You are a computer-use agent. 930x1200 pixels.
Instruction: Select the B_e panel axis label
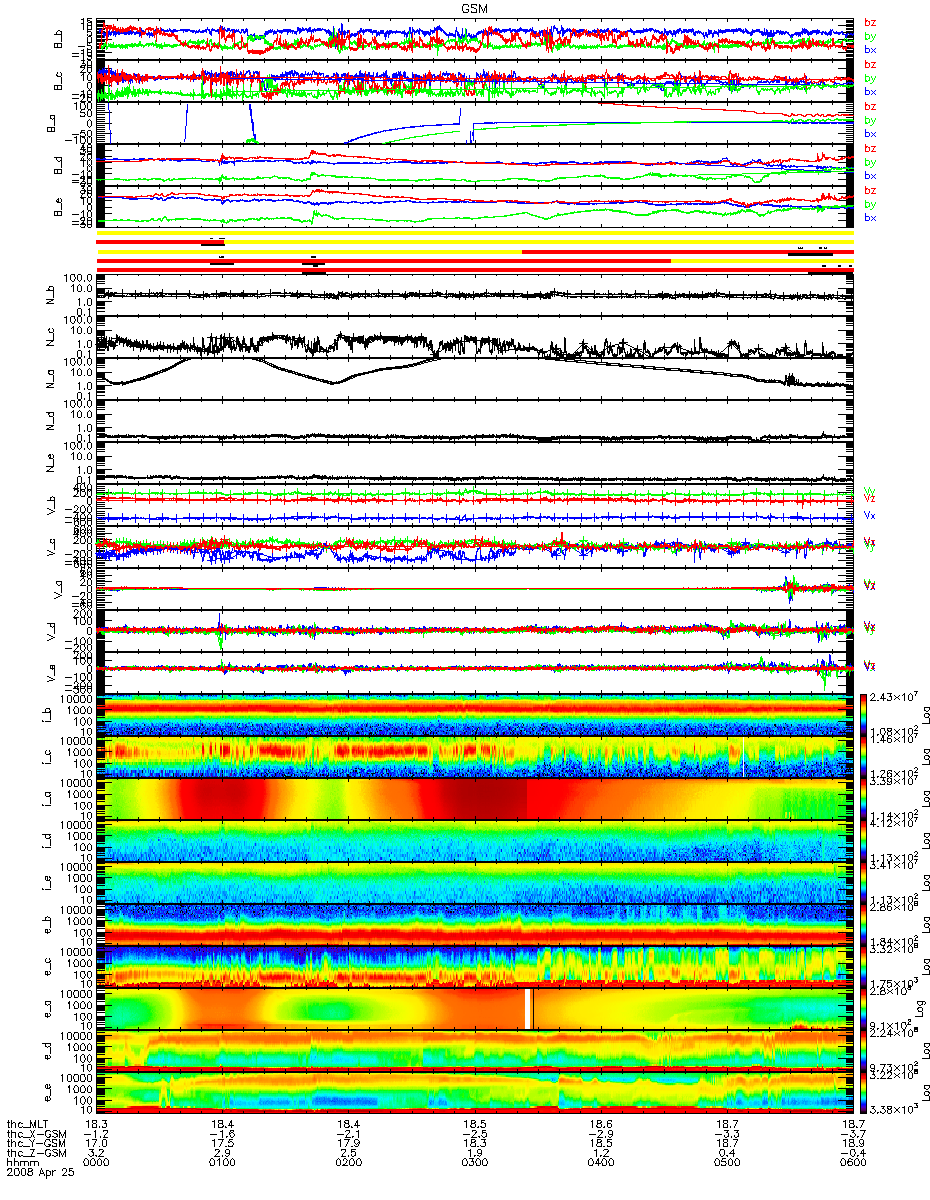tap(59, 207)
